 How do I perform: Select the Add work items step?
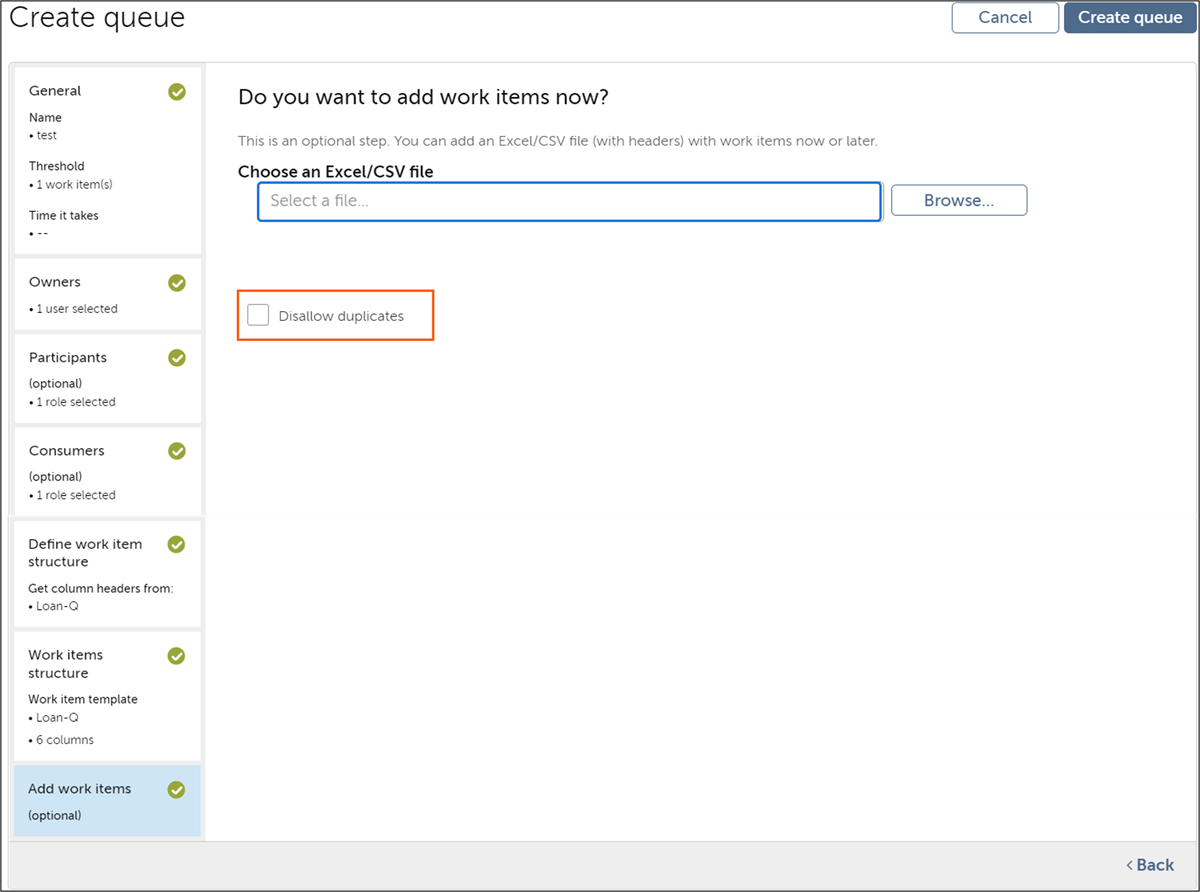[x=108, y=801]
